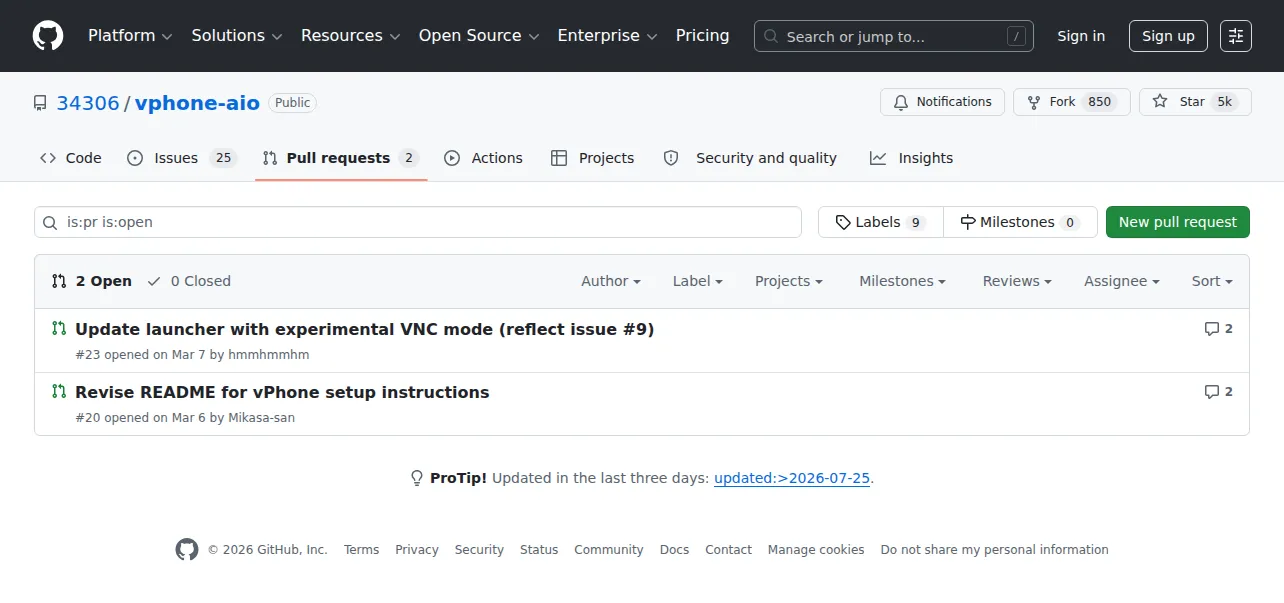
Task: Click the search magnifier icon in filter box
Action: coord(51,222)
